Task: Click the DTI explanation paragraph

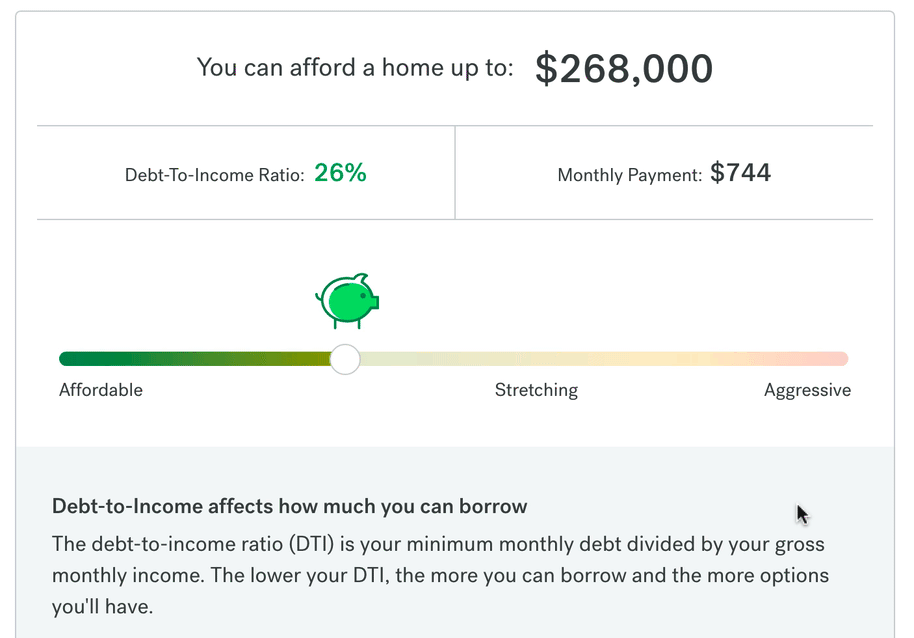Action: [x=440, y=575]
